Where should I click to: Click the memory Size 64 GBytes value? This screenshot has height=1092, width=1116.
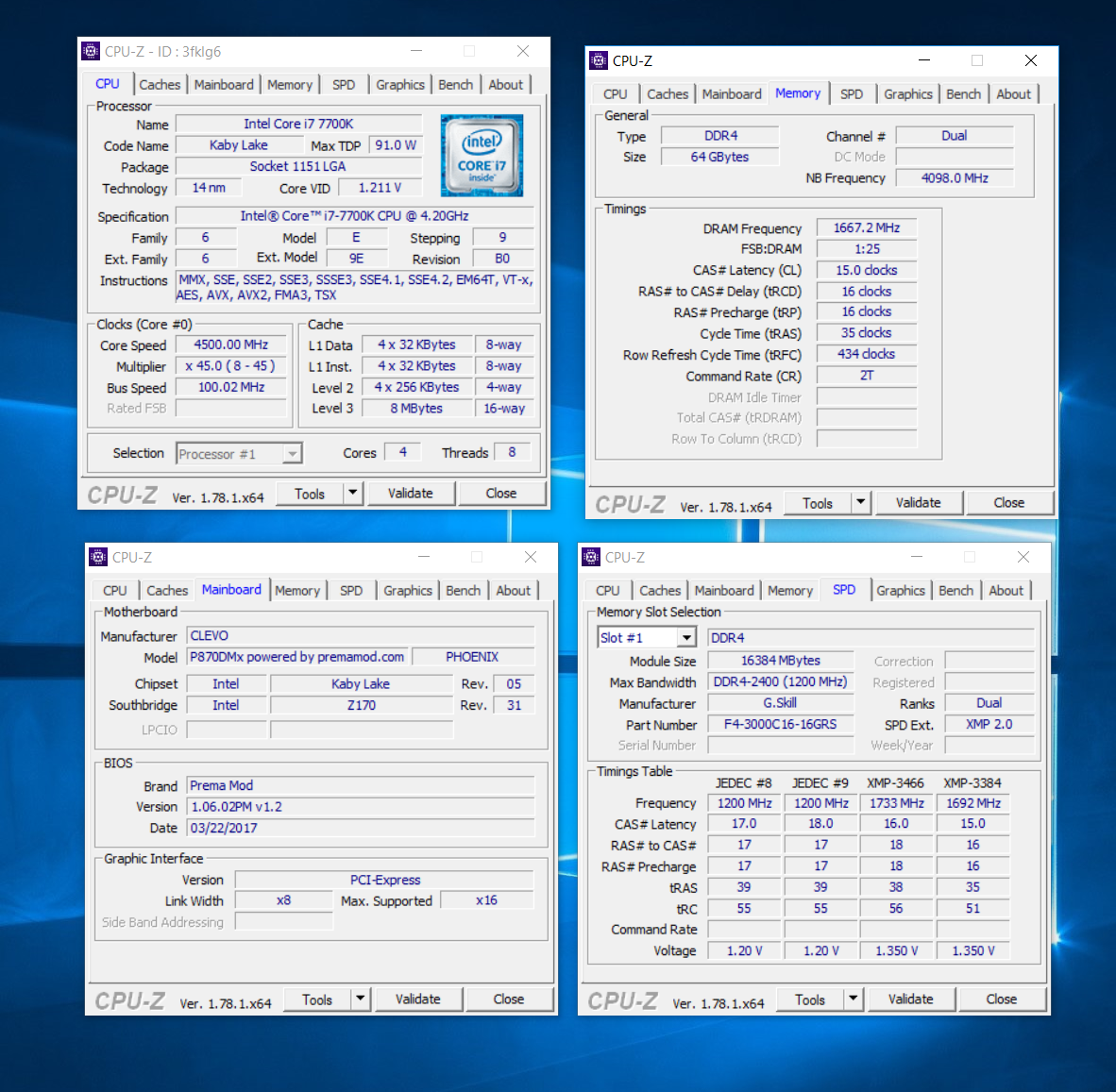pyautogui.click(x=719, y=157)
